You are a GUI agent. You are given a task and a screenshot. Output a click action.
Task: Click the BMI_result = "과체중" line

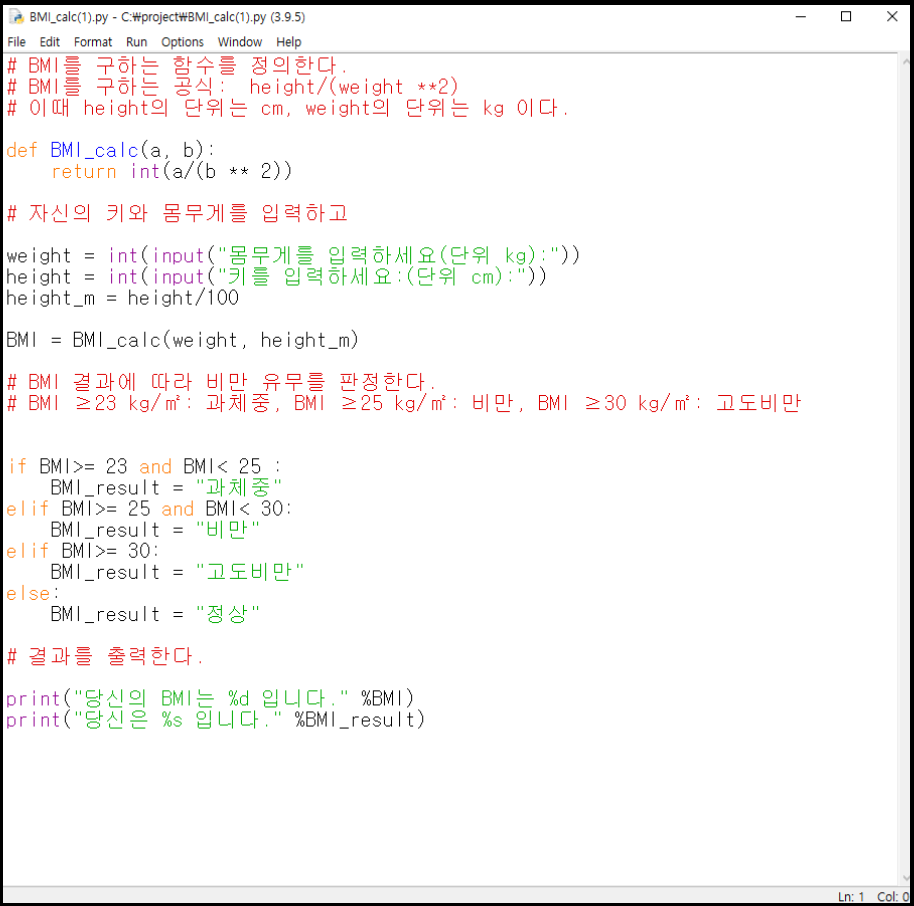click(x=166, y=487)
